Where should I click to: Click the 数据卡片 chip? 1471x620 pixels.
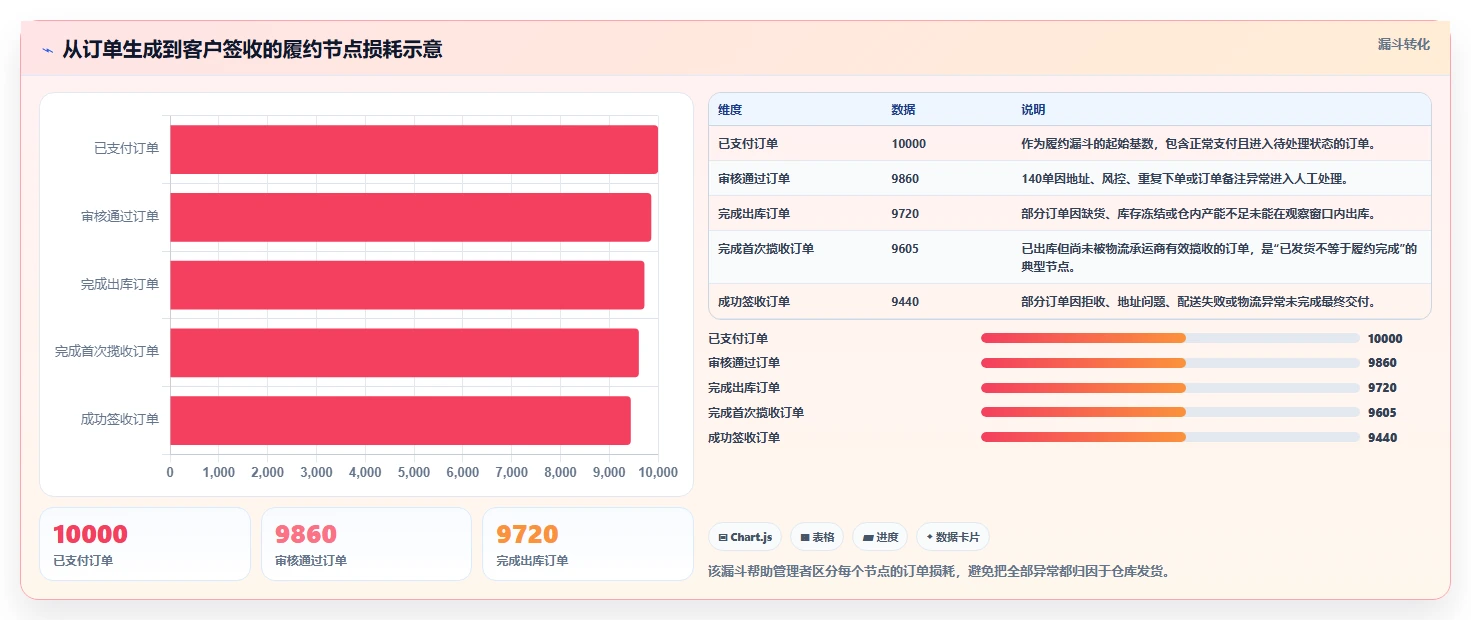pyautogui.click(x=952, y=537)
